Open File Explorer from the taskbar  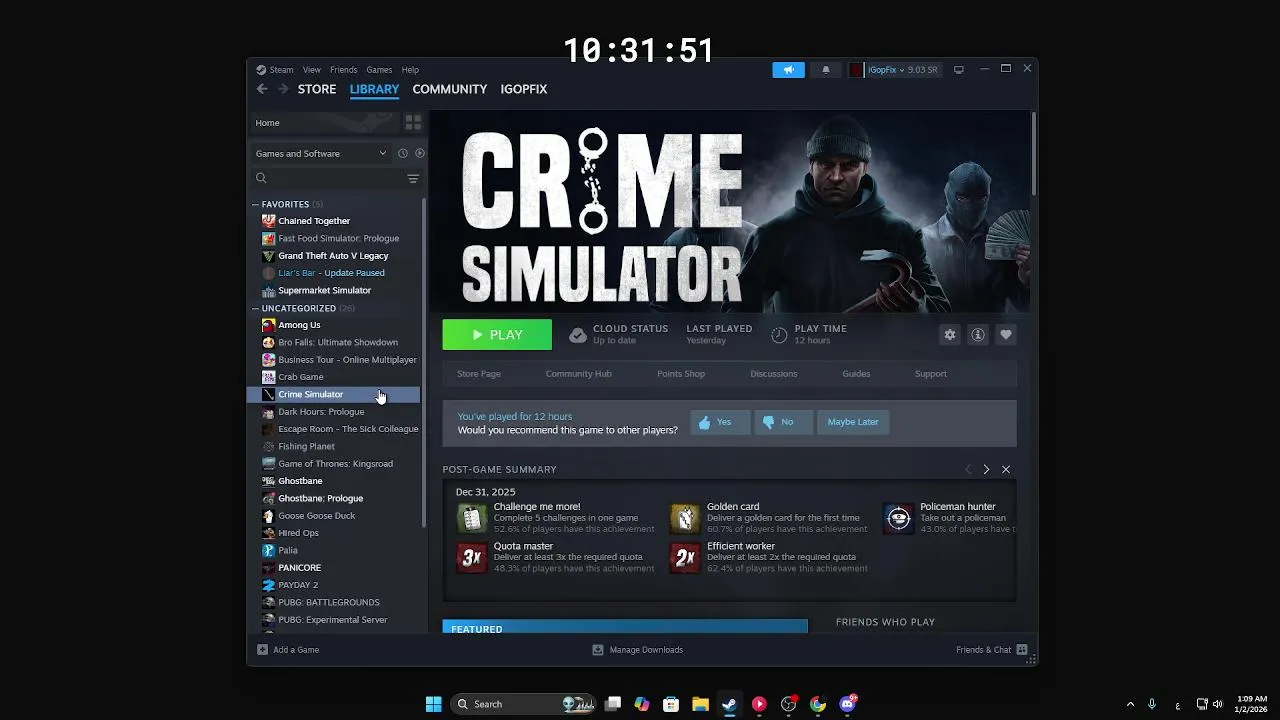click(x=700, y=704)
